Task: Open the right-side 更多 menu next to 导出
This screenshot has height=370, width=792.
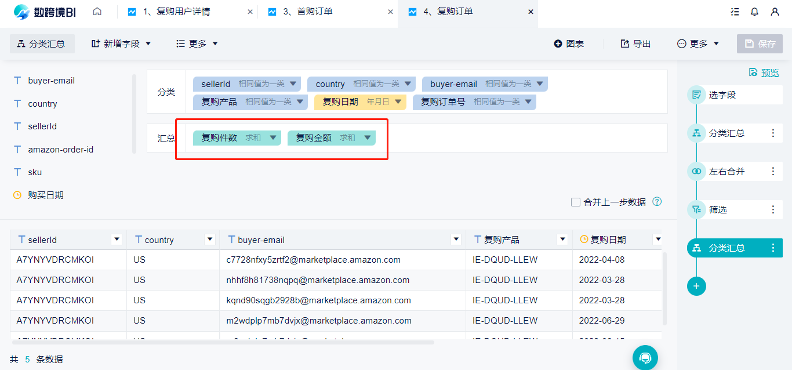Action: [698, 44]
